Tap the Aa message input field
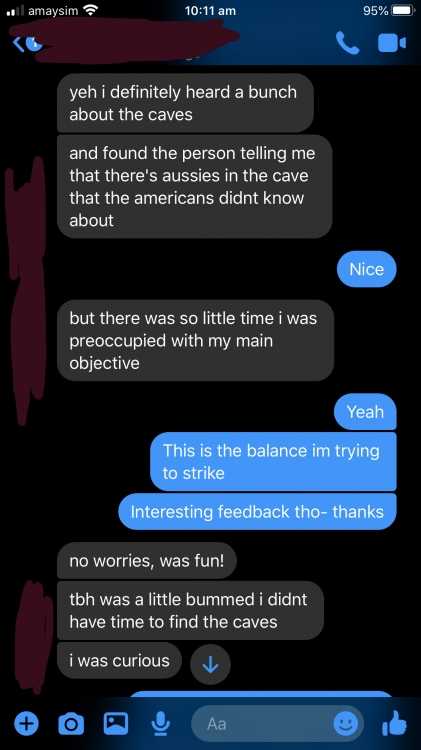 pyautogui.click(x=277, y=723)
